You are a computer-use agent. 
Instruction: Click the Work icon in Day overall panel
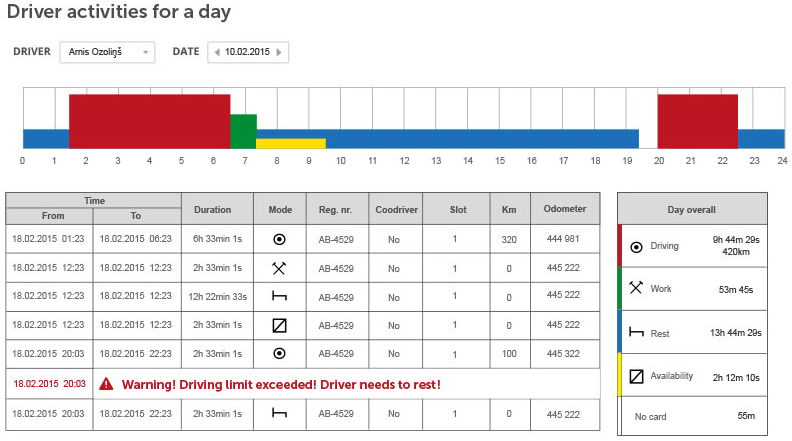point(636,288)
